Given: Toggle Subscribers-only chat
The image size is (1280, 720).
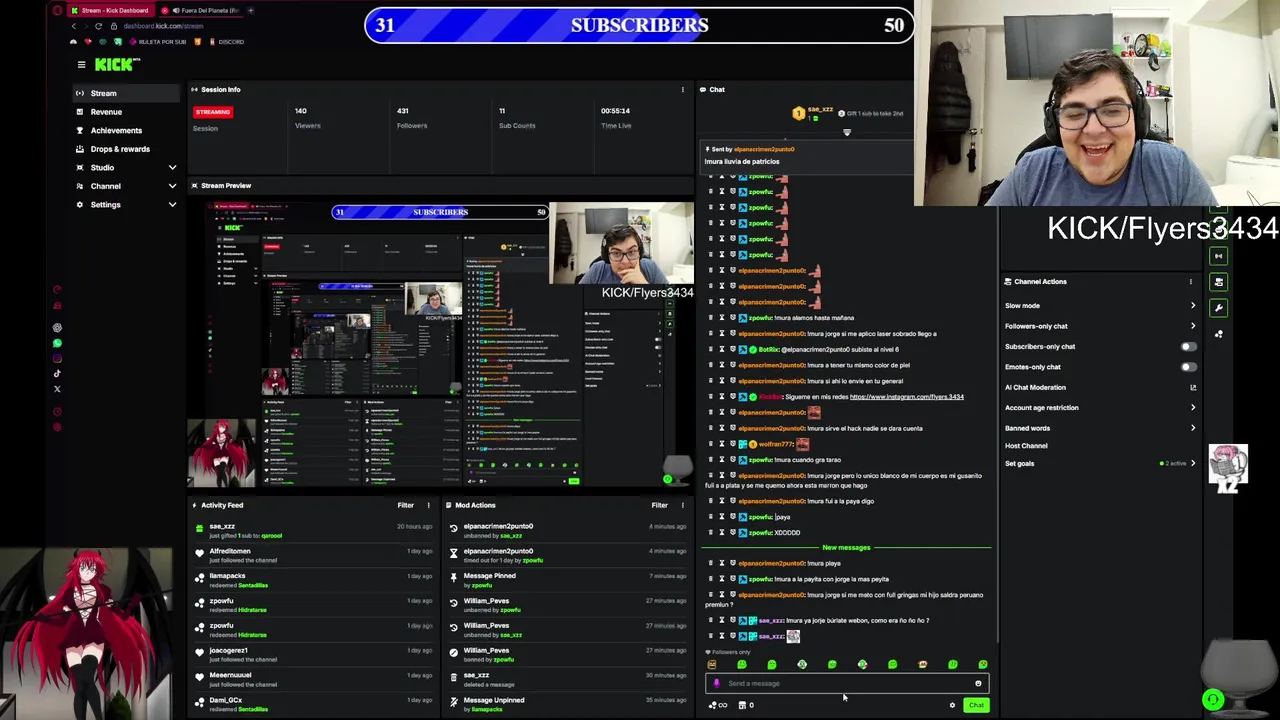Looking at the screenshot, I should (x=1187, y=347).
